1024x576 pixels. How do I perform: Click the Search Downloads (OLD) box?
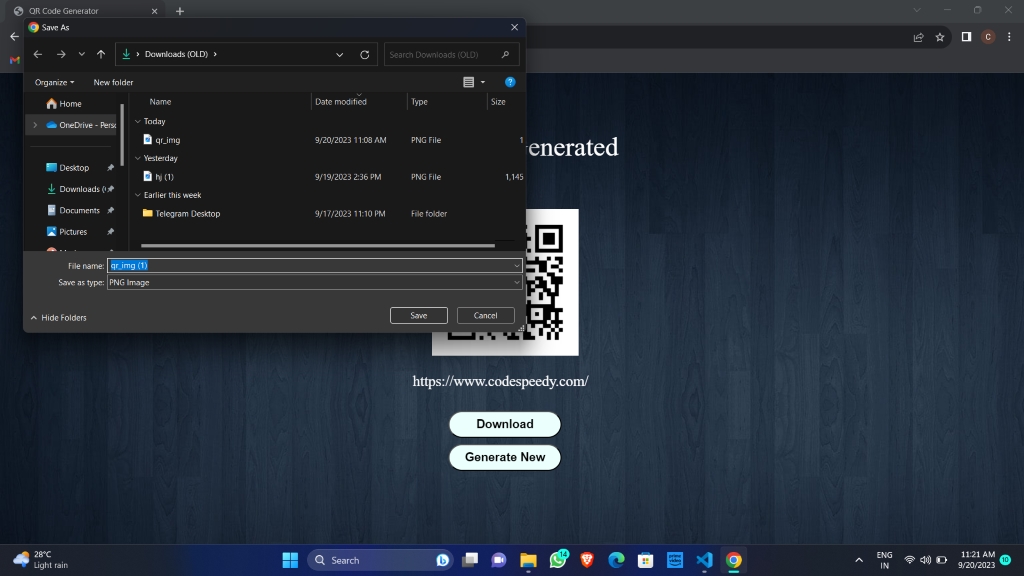451,54
